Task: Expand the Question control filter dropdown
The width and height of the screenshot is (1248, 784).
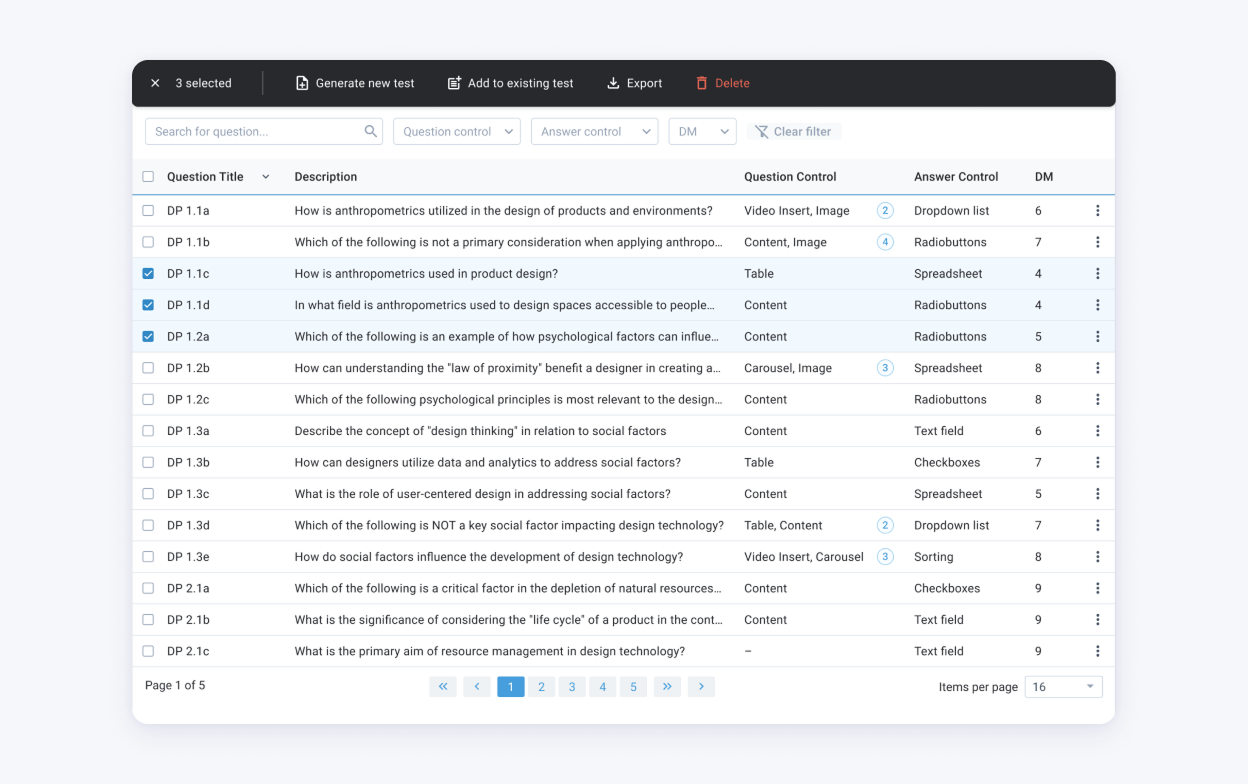Action: (x=457, y=131)
